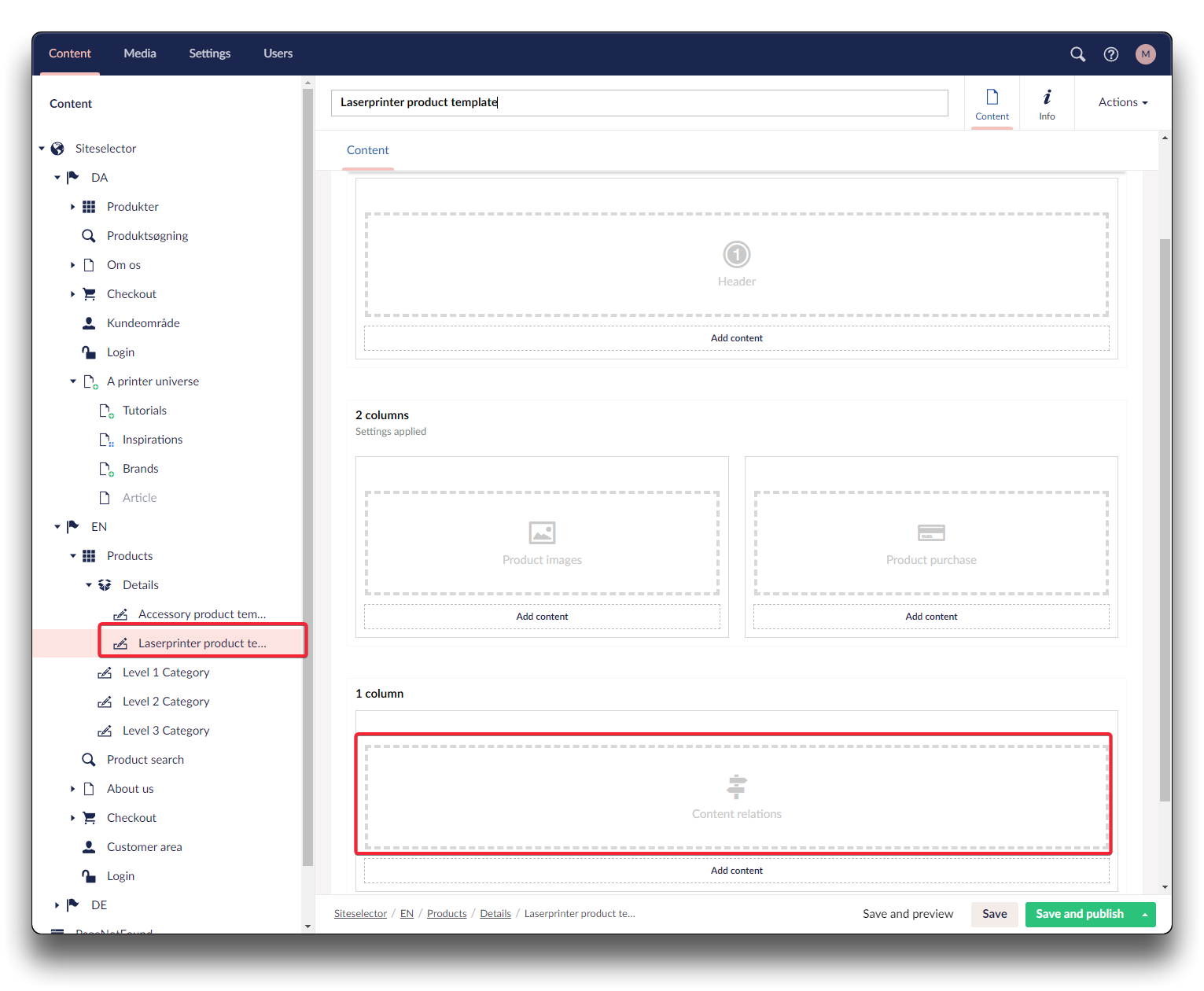Open the Info panel icon
The height and width of the screenshot is (991, 1204).
pos(1047,103)
